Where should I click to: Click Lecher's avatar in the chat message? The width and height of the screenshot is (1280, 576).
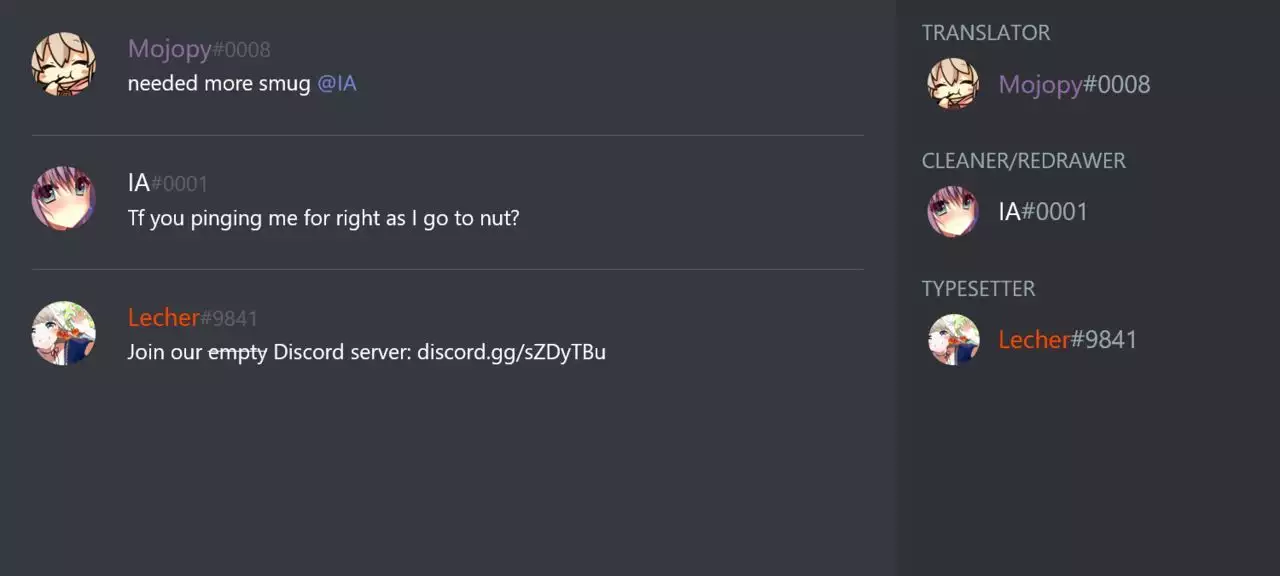tap(64, 333)
